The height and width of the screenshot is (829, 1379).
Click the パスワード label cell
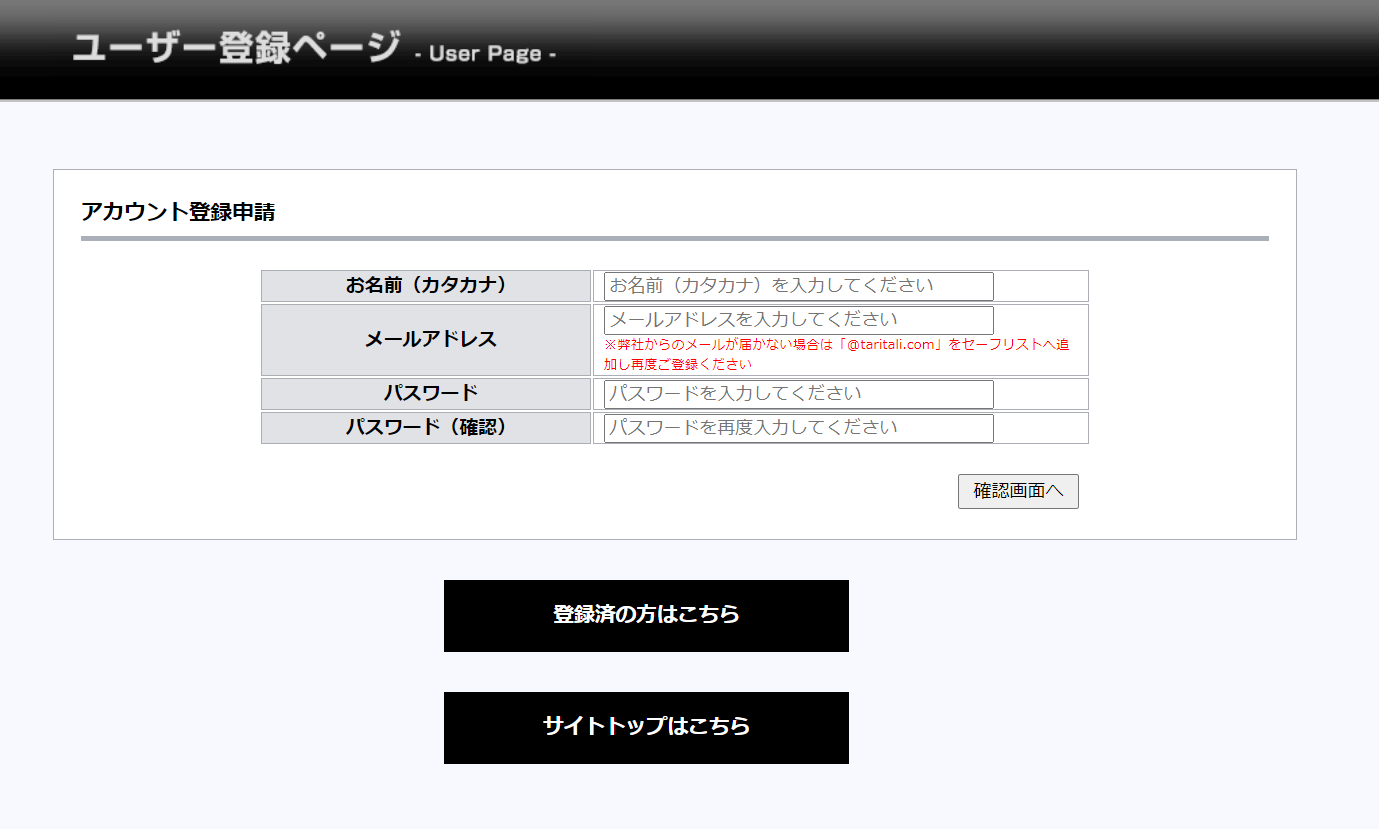tap(426, 394)
